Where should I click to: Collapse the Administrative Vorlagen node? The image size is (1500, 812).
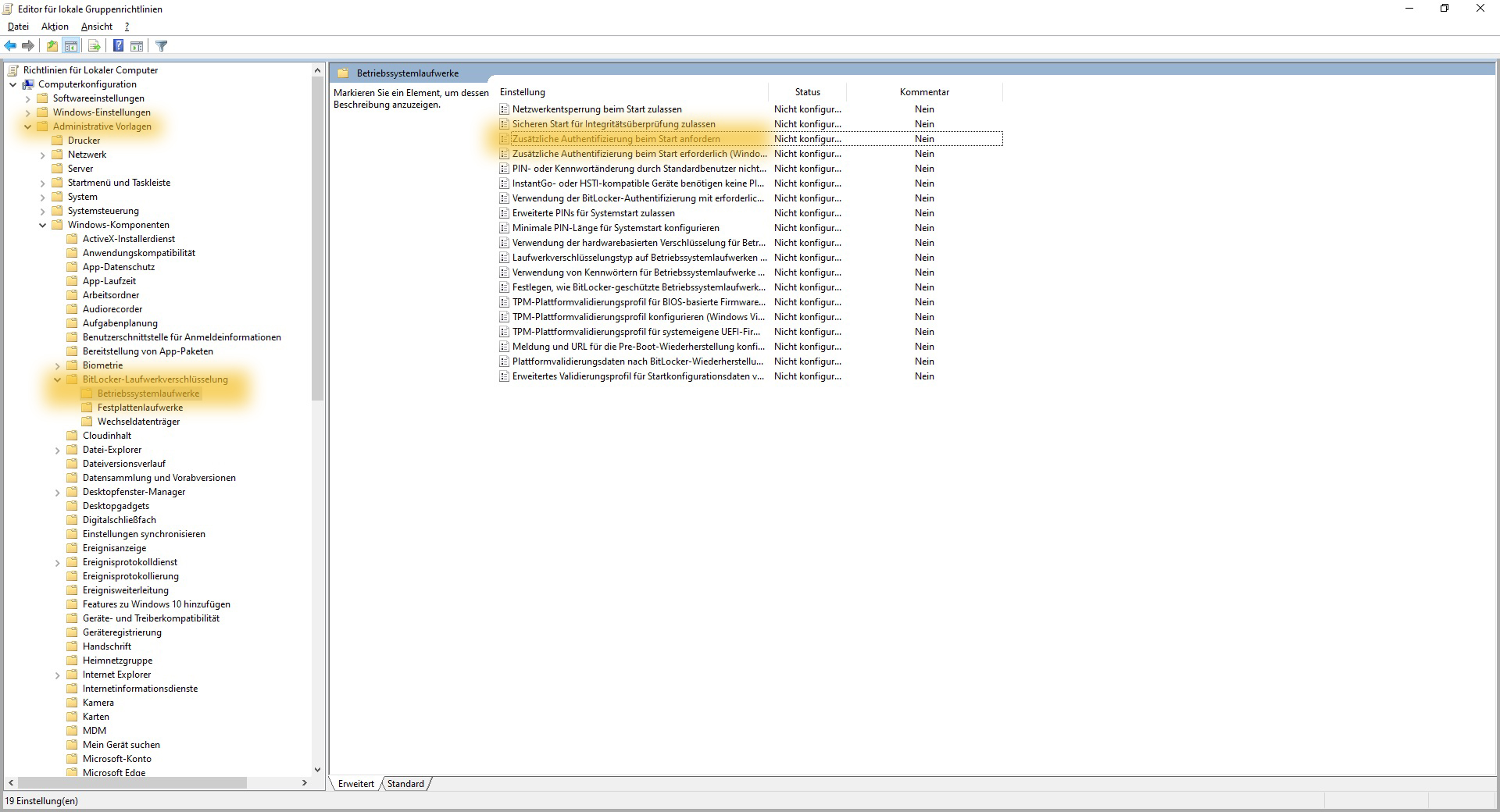coord(28,126)
